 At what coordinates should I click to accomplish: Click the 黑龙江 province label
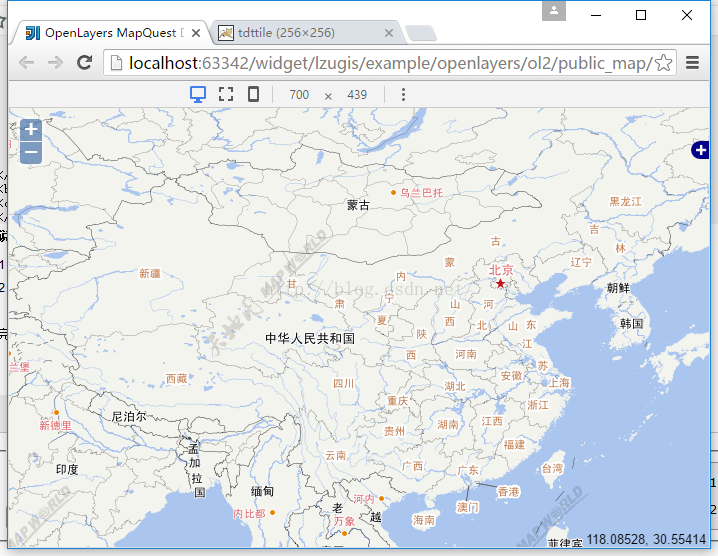[625, 202]
